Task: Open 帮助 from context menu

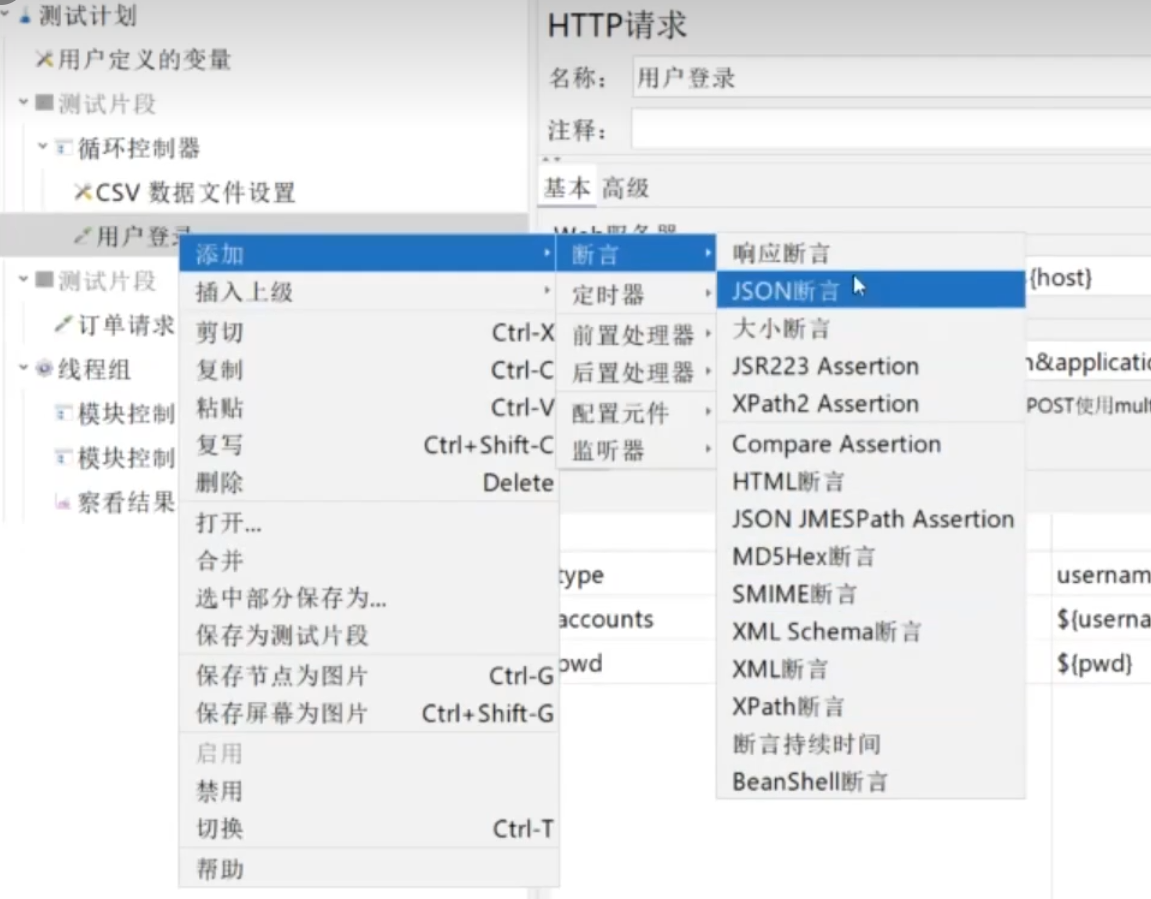Action: point(368,870)
